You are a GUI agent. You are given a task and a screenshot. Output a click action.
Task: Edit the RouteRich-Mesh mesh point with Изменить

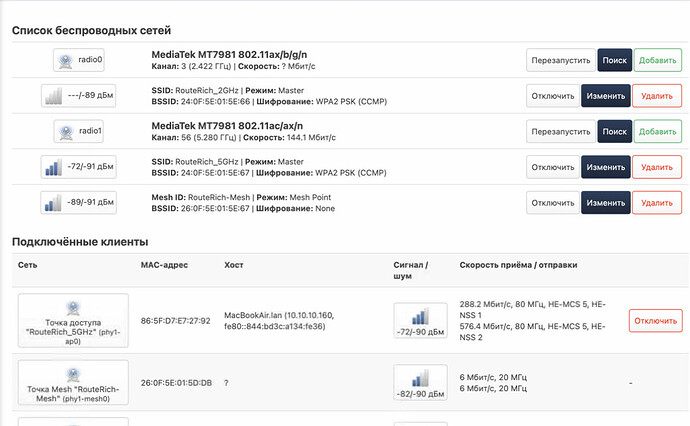point(606,203)
